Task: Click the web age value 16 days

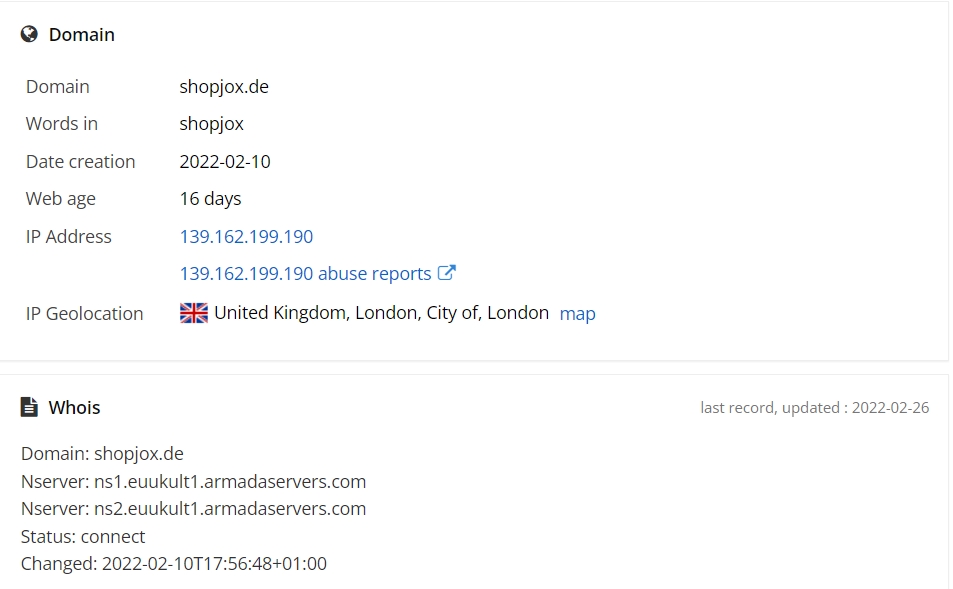Action: (x=210, y=198)
